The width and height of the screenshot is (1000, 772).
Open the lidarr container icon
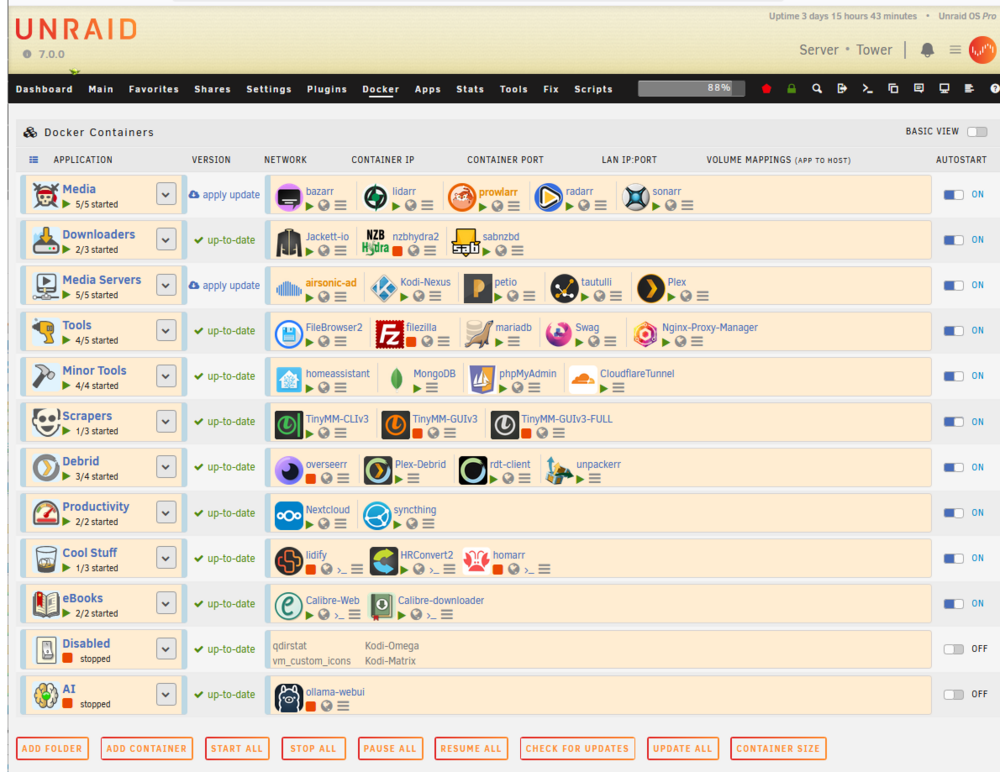tap(375, 197)
